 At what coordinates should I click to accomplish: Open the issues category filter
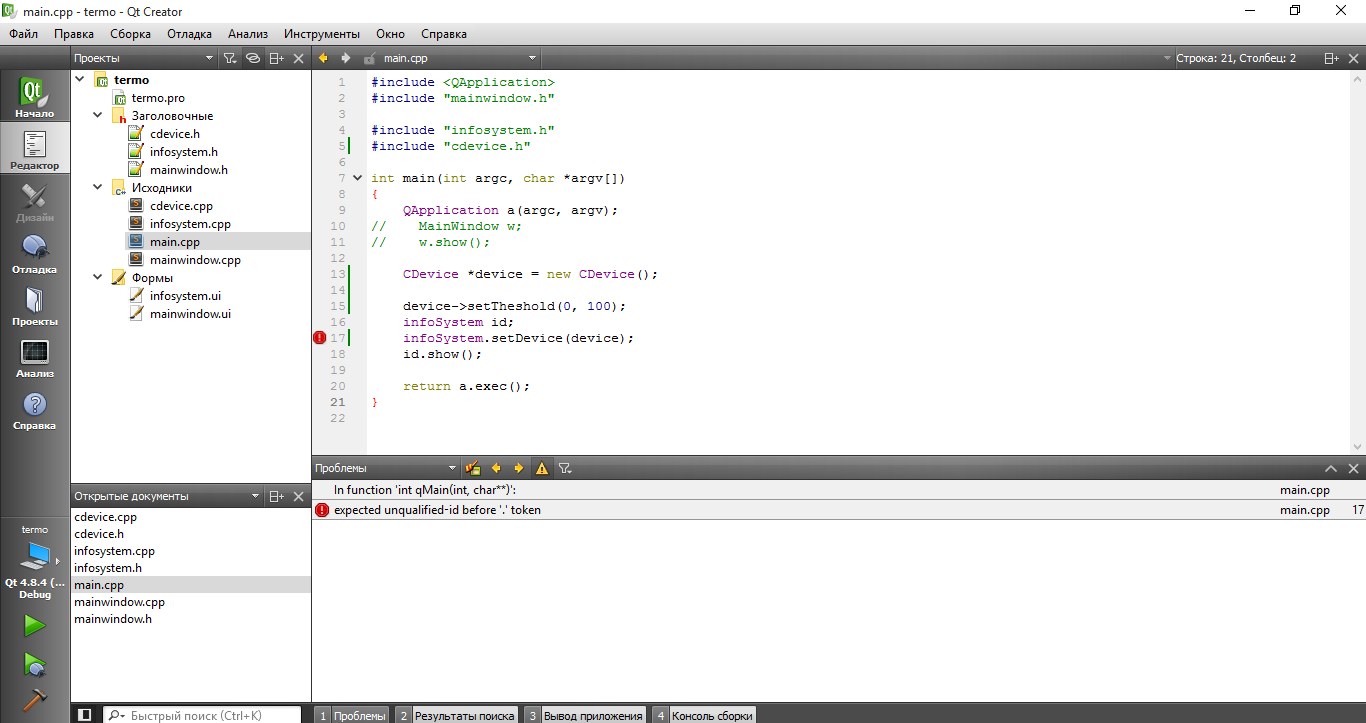tap(565, 468)
